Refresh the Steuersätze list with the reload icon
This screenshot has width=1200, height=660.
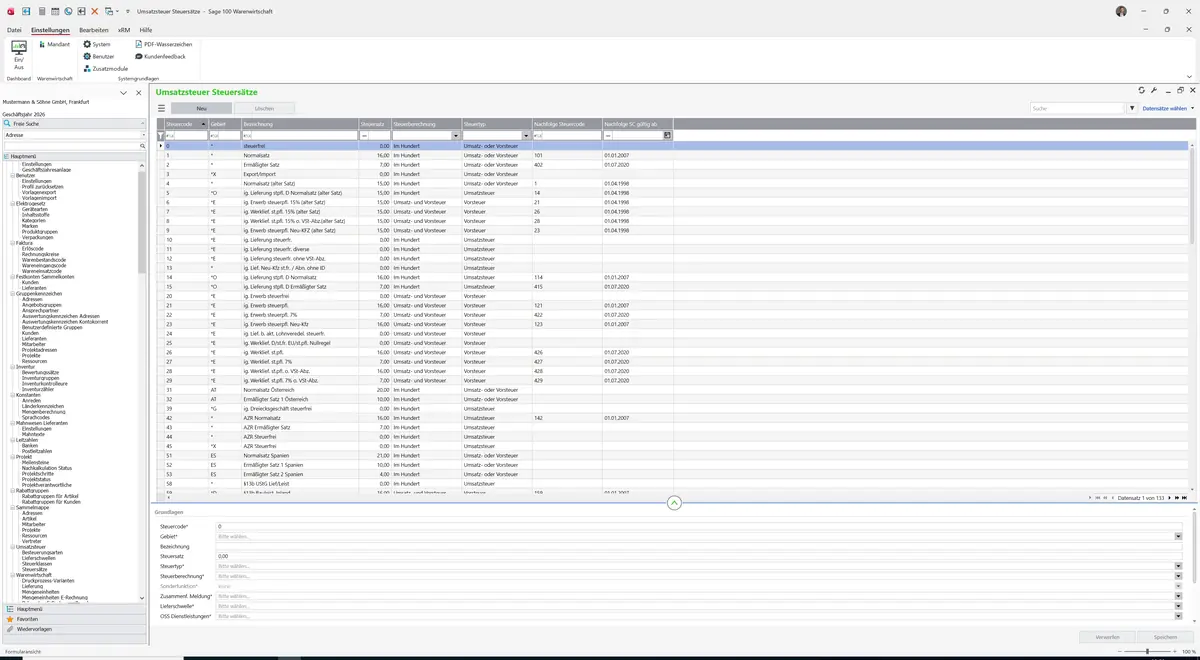click(1142, 91)
